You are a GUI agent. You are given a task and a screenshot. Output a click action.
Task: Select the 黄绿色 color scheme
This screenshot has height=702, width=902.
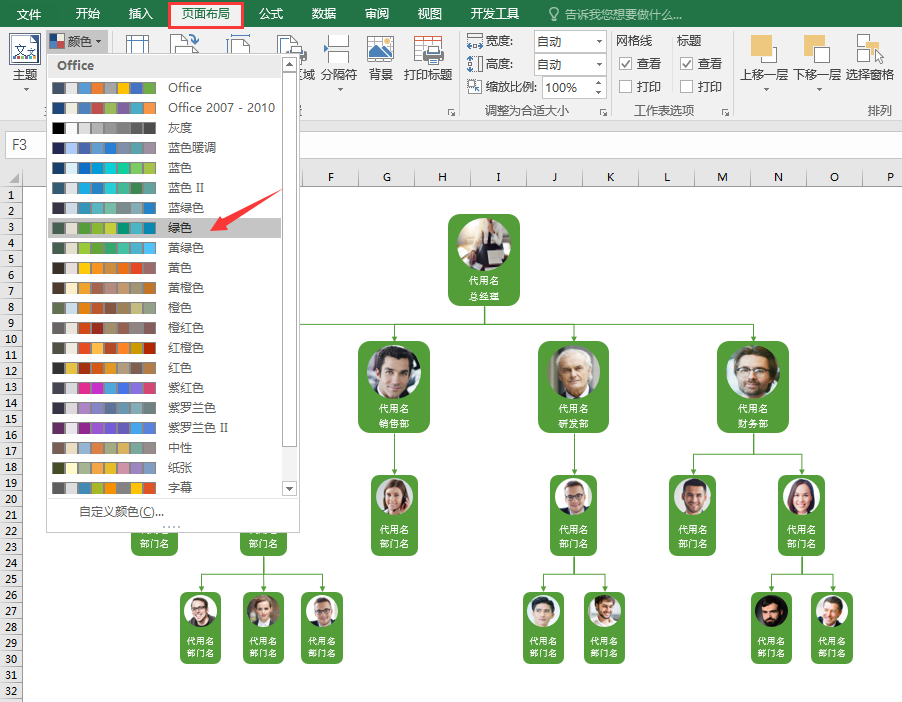(x=165, y=248)
